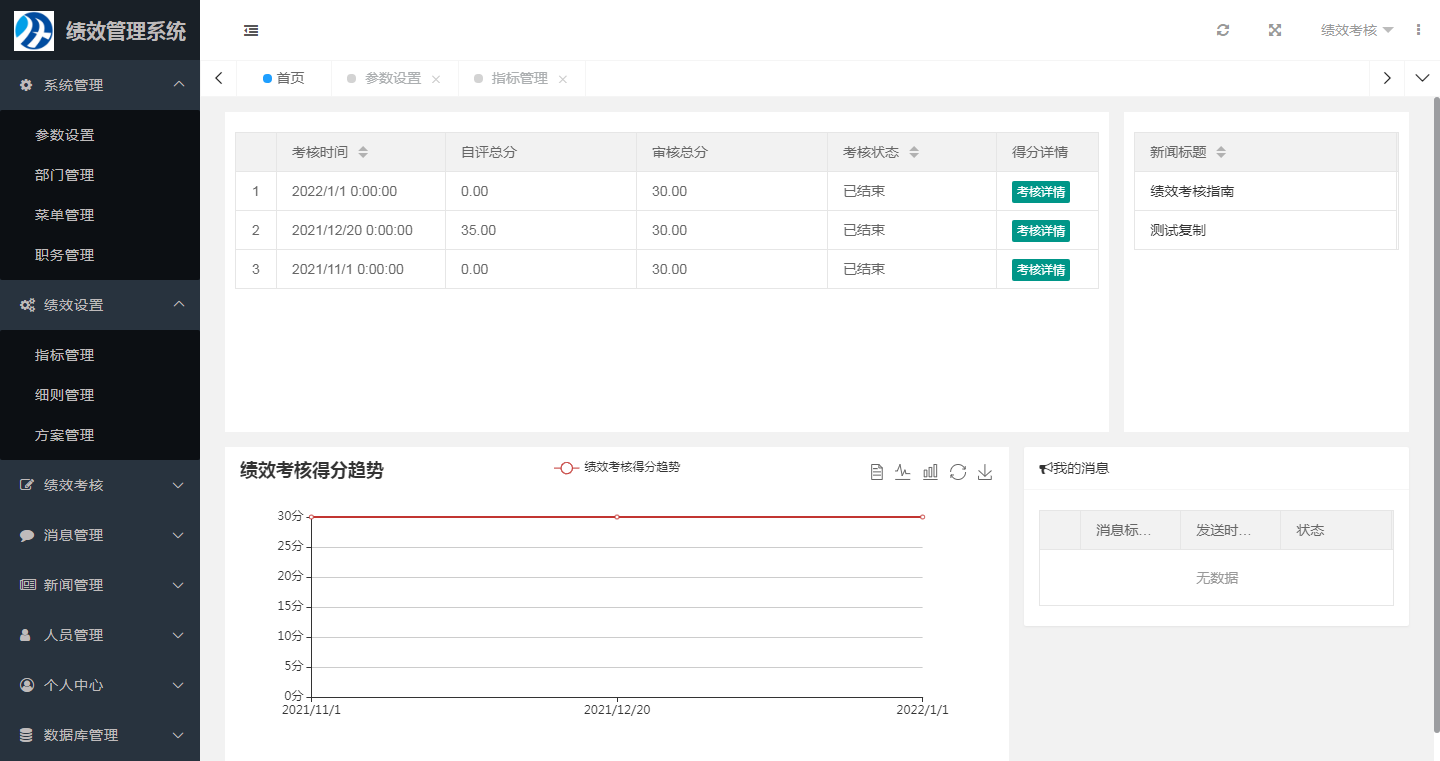This screenshot has width=1440, height=761.
Task: Close the 指标管理 tab
Action: tap(563, 79)
